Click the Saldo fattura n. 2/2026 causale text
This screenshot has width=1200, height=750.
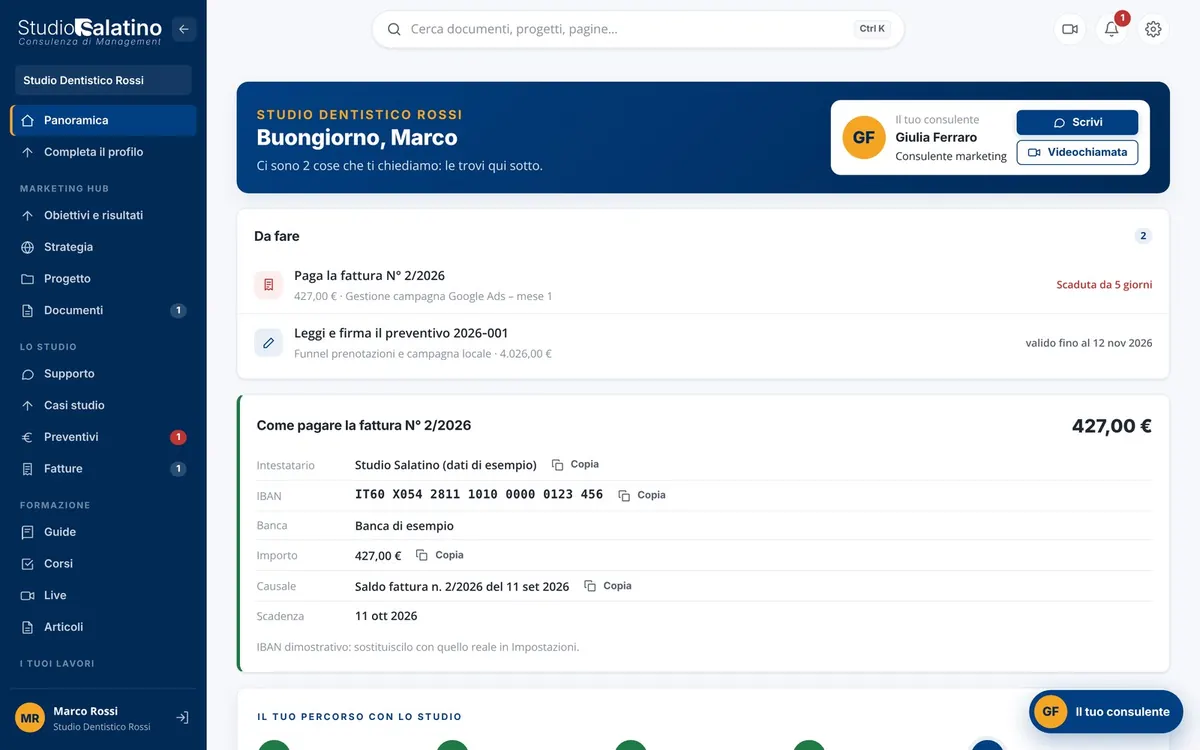pos(462,587)
